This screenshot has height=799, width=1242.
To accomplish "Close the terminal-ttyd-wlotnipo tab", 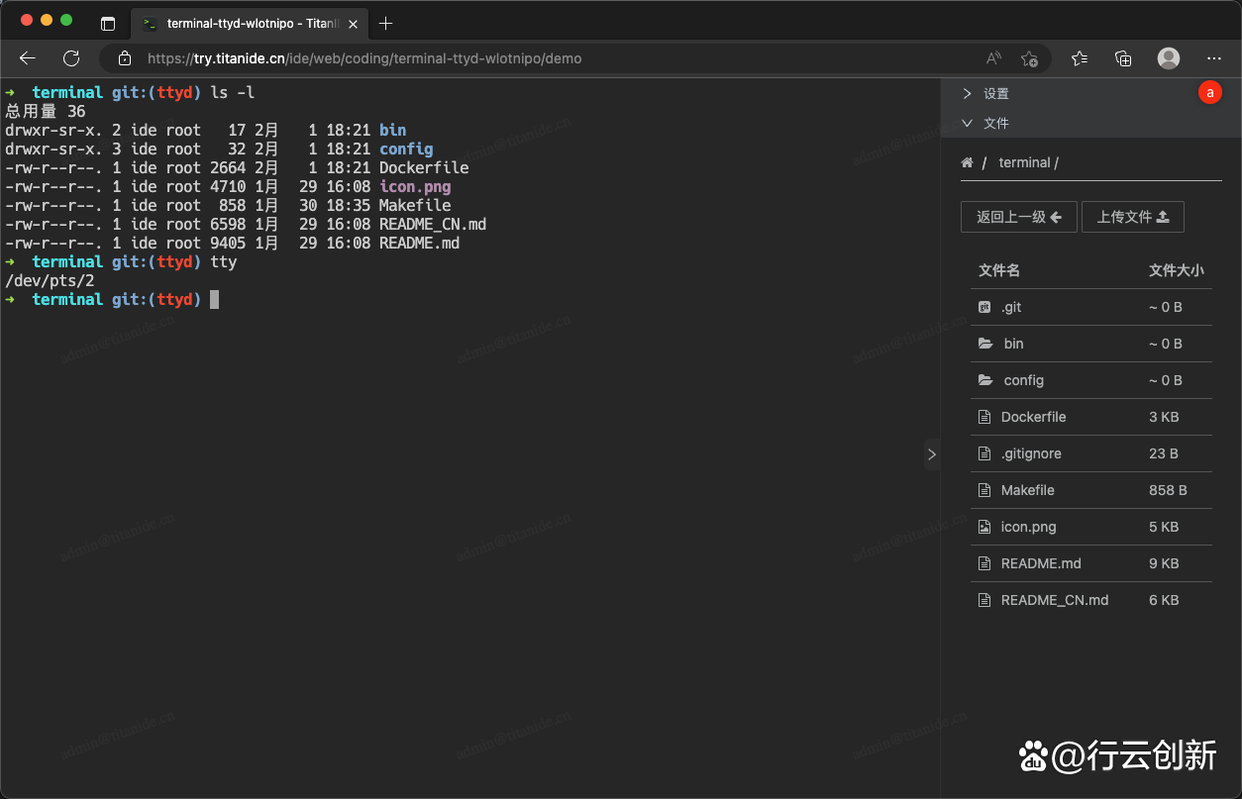I will 353,23.
